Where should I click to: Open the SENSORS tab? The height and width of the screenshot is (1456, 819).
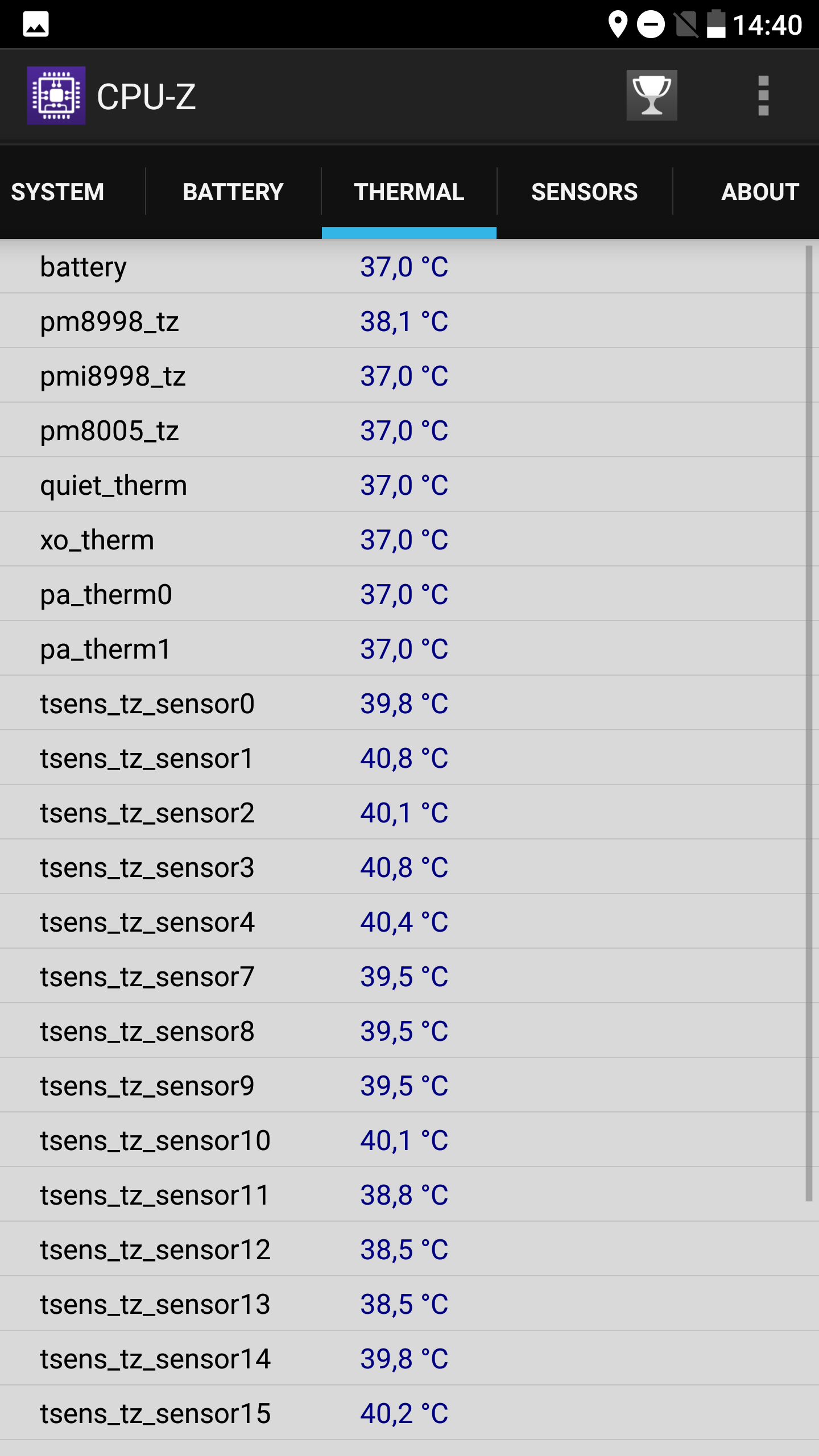[x=585, y=192]
